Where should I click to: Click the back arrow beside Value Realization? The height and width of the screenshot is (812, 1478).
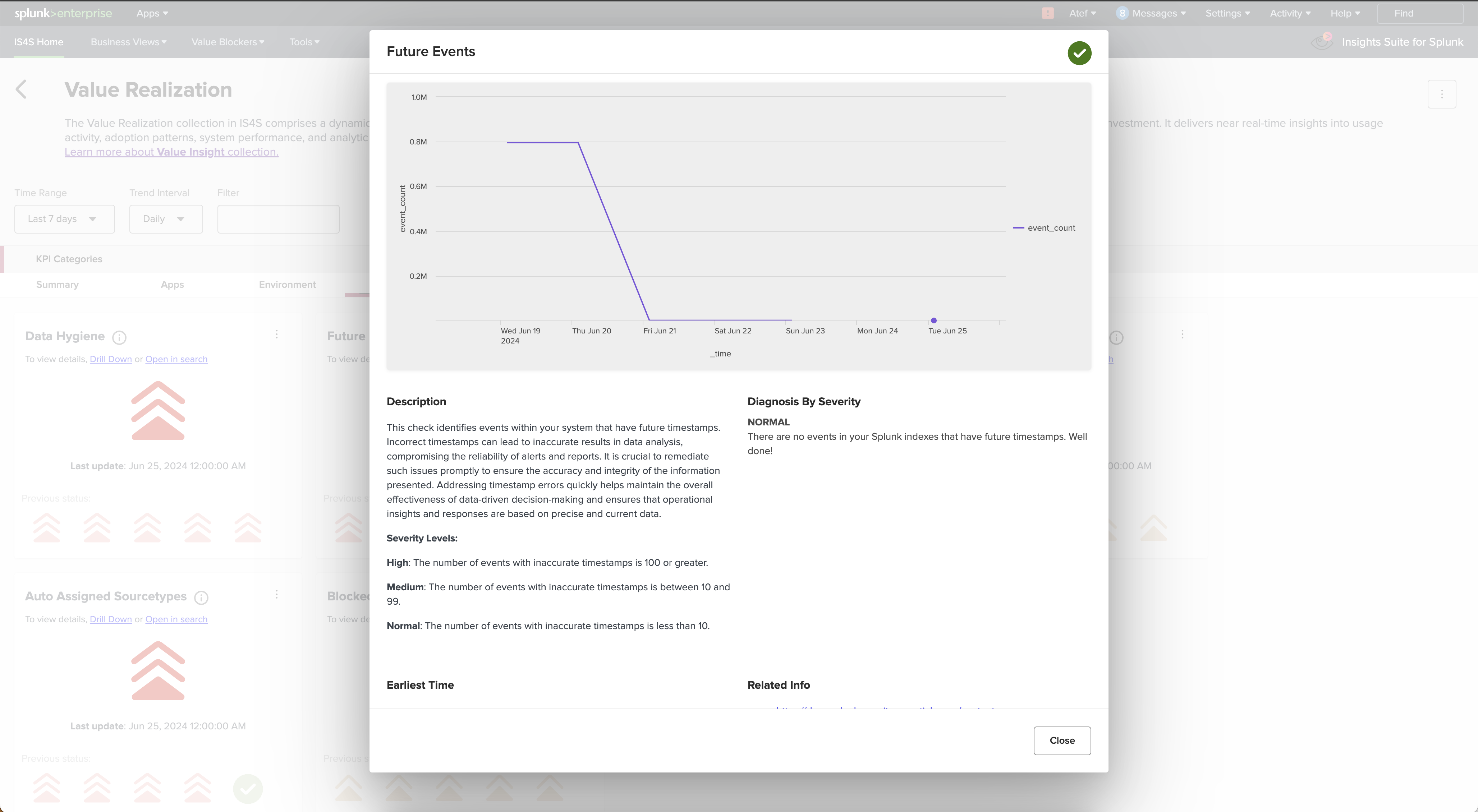click(x=21, y=89)
